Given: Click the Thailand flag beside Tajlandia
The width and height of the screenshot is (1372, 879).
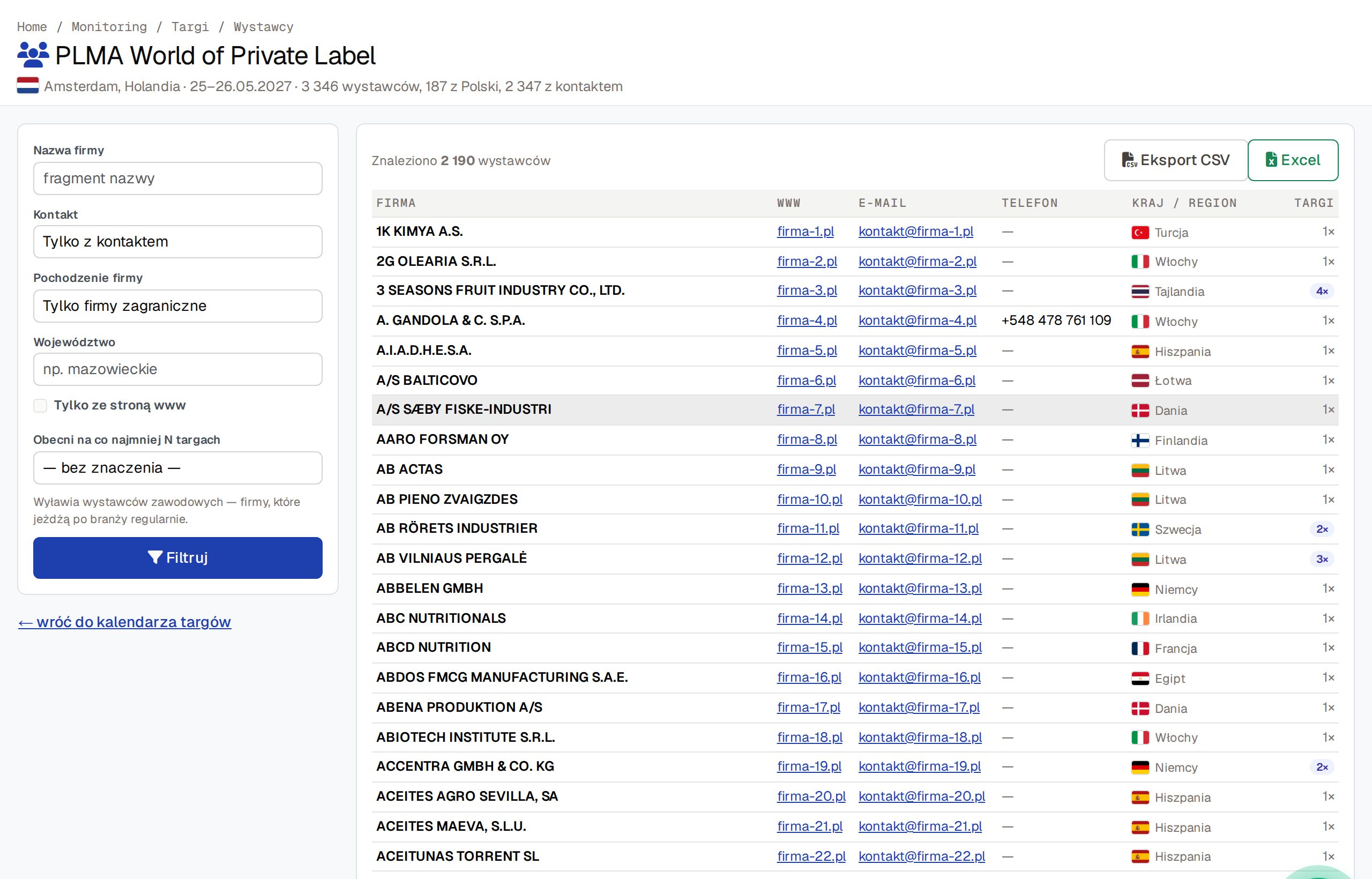Looking at the screenshot, I should click(1140, 292).
